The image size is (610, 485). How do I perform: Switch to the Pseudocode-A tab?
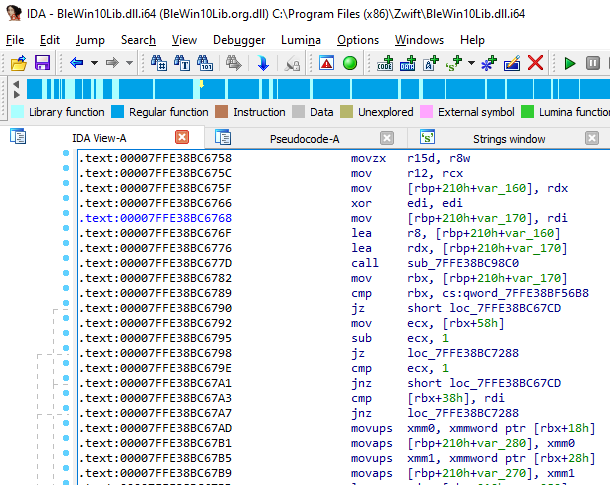coord(305,139)
